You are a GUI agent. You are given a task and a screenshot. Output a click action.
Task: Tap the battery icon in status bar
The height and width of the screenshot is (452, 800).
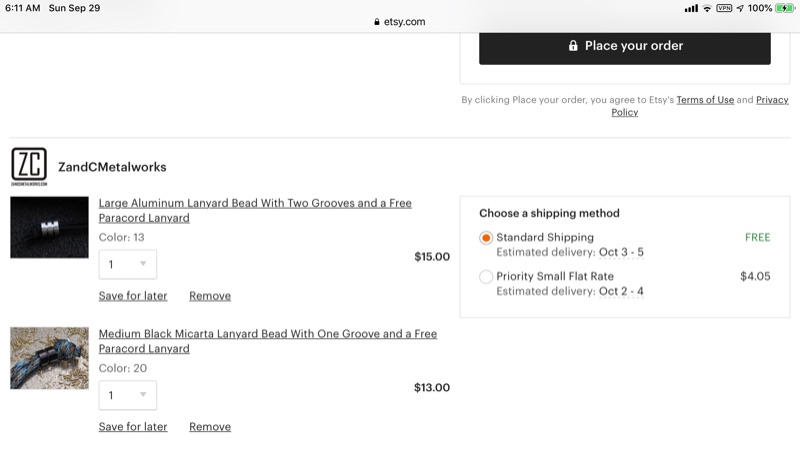click(x=784, y=8)
